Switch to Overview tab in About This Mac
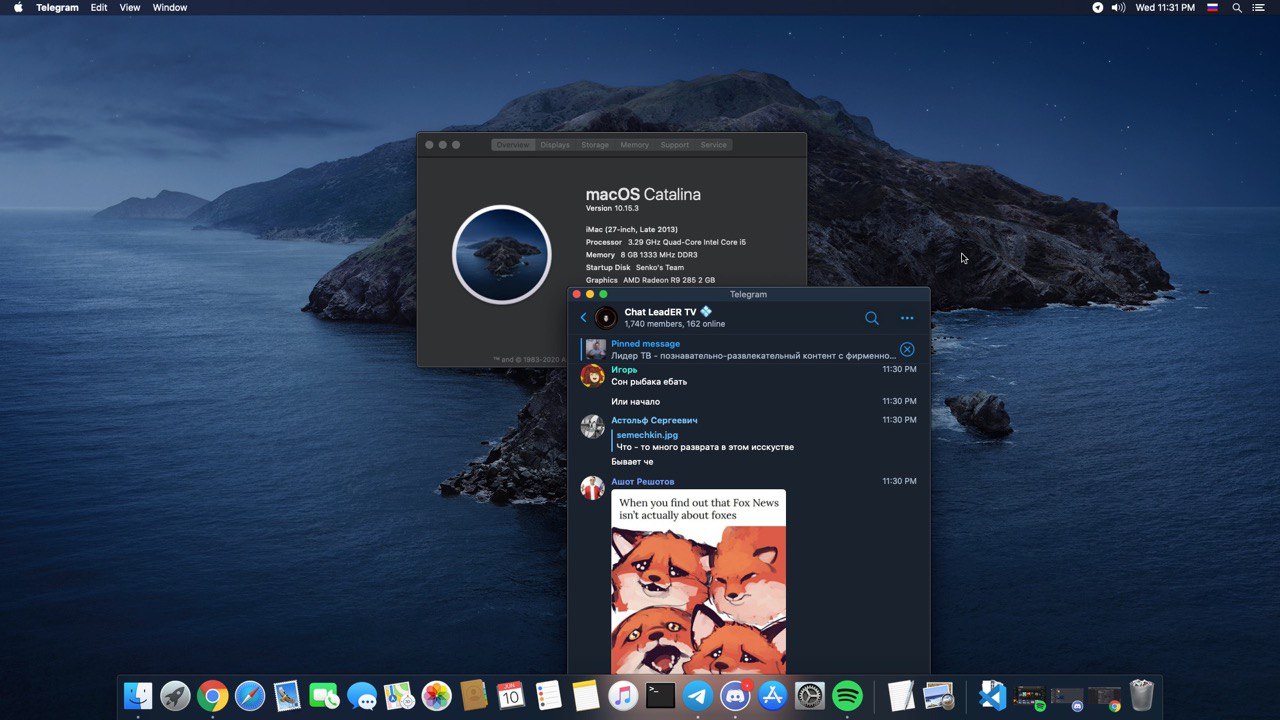Screen dimensions: 1280x720 pos(513,145)
